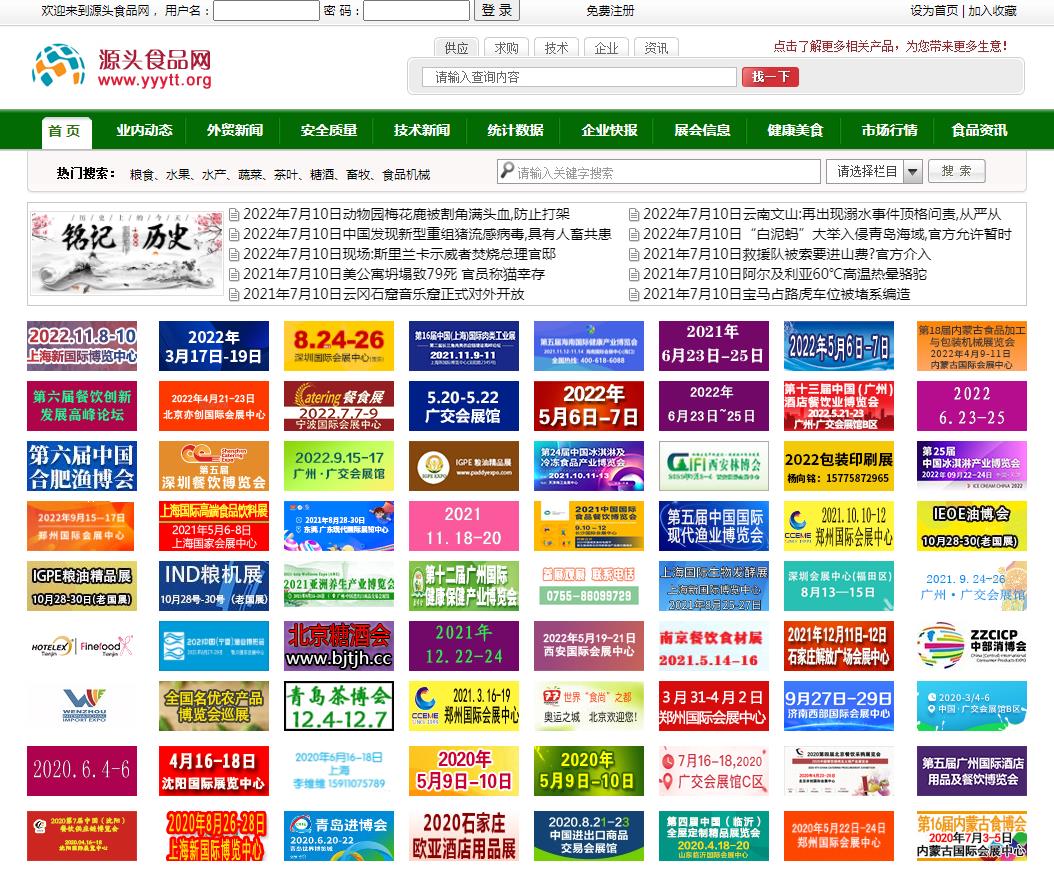Open the Wenzhou Import Expo logo banner
Screen dimensions: 1054x871
click(x=82, y=706)
